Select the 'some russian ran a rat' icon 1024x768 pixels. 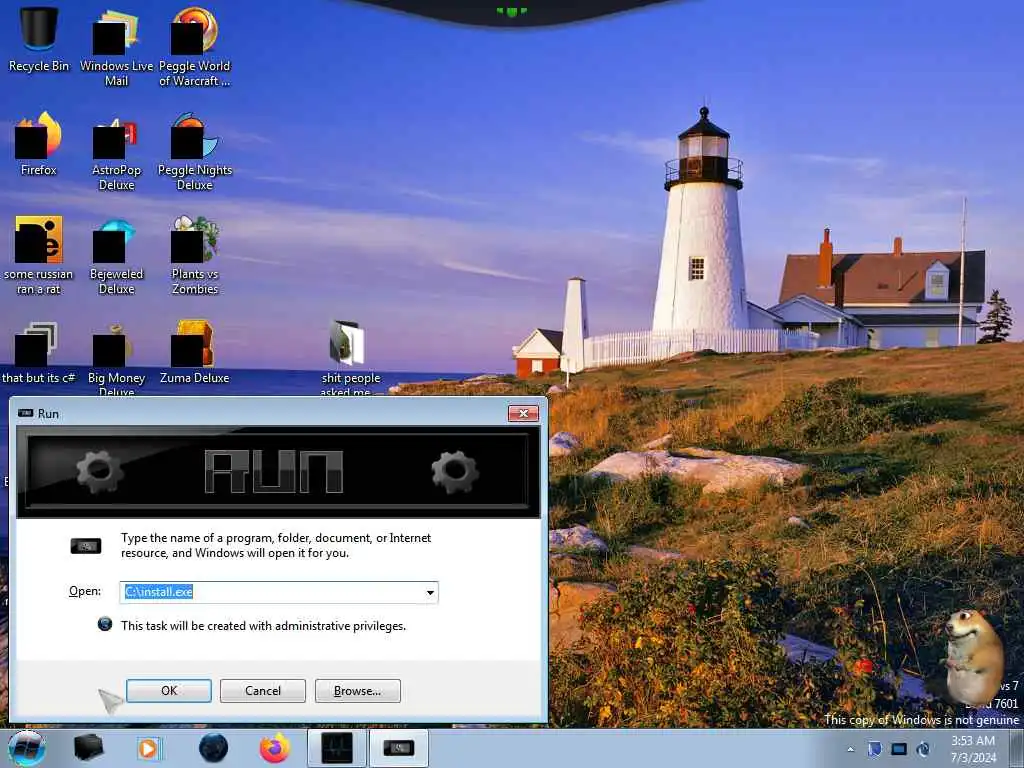click(x=39, y=255)
